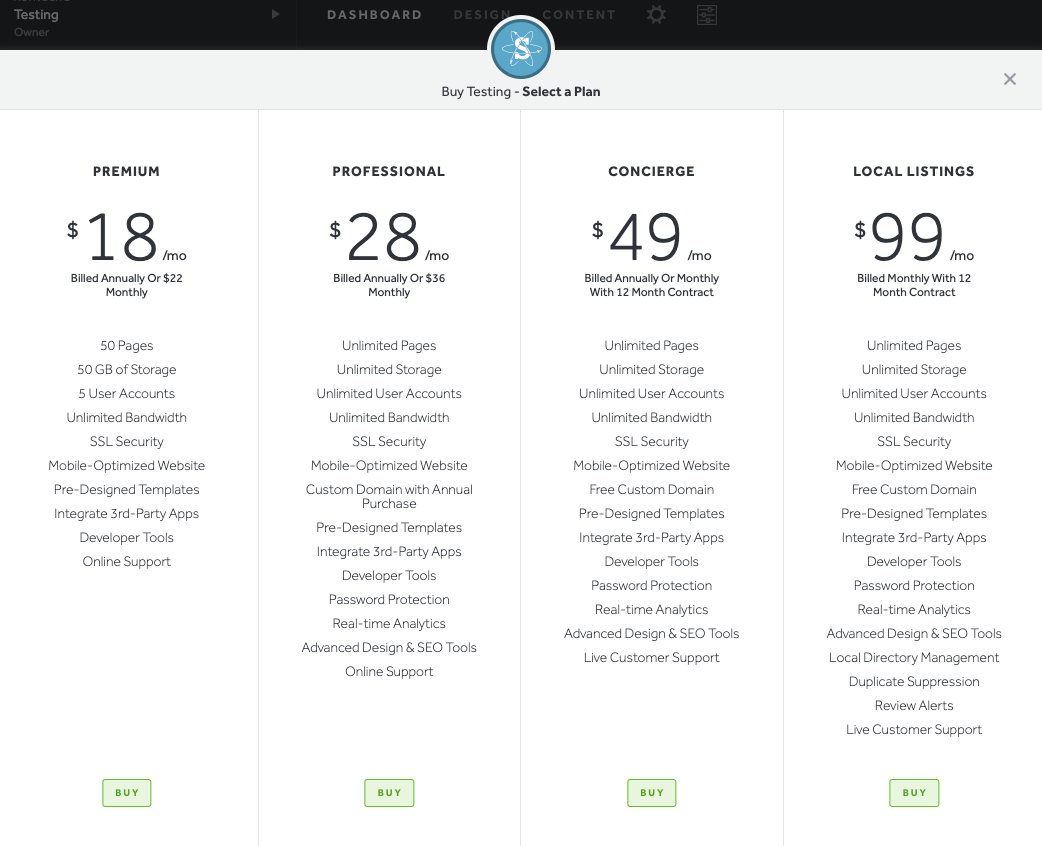Buy the Concierge plan
Image resolution: width=1042 pixels, height=846 pixels.
[652, 793]
